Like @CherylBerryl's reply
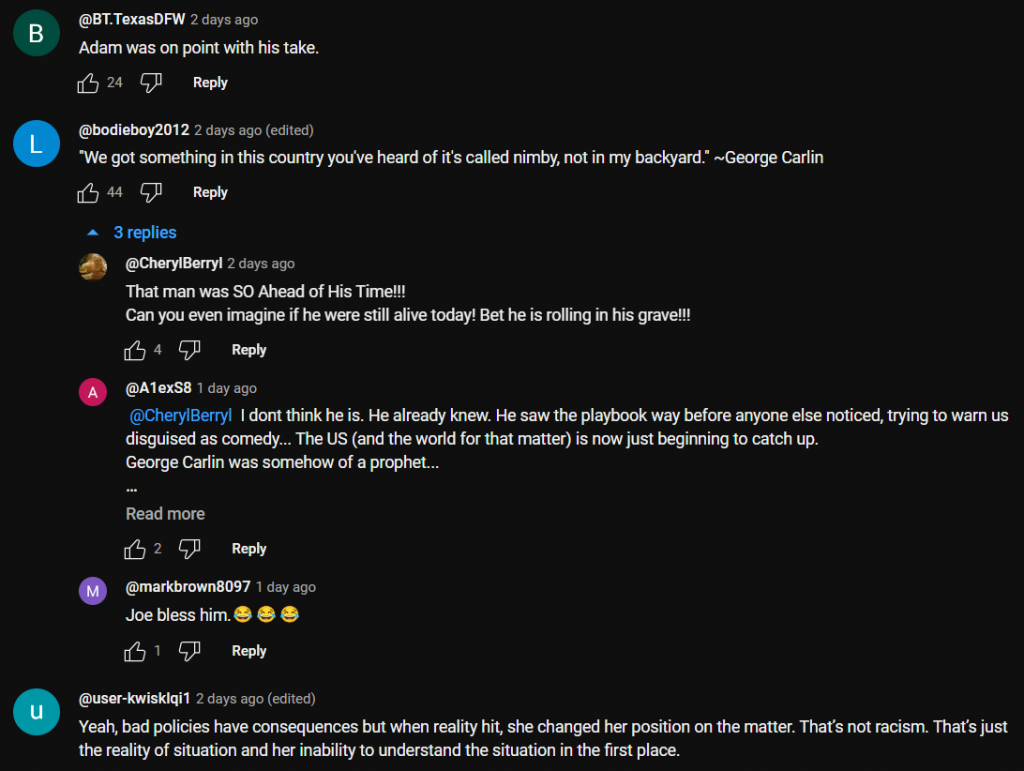The image size is (1024, 771). pyautogui.click(x=135, y=350)
